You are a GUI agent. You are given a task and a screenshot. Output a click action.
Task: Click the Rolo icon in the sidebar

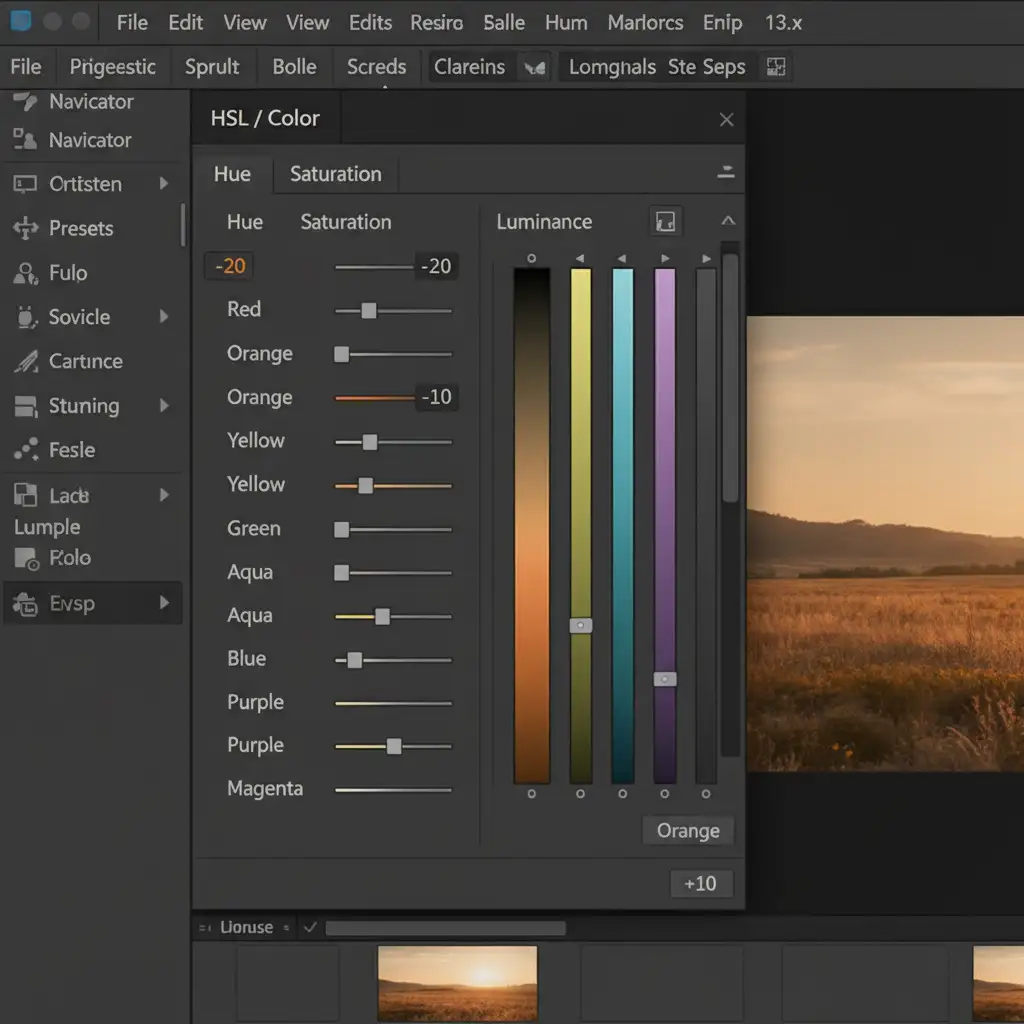26,559
